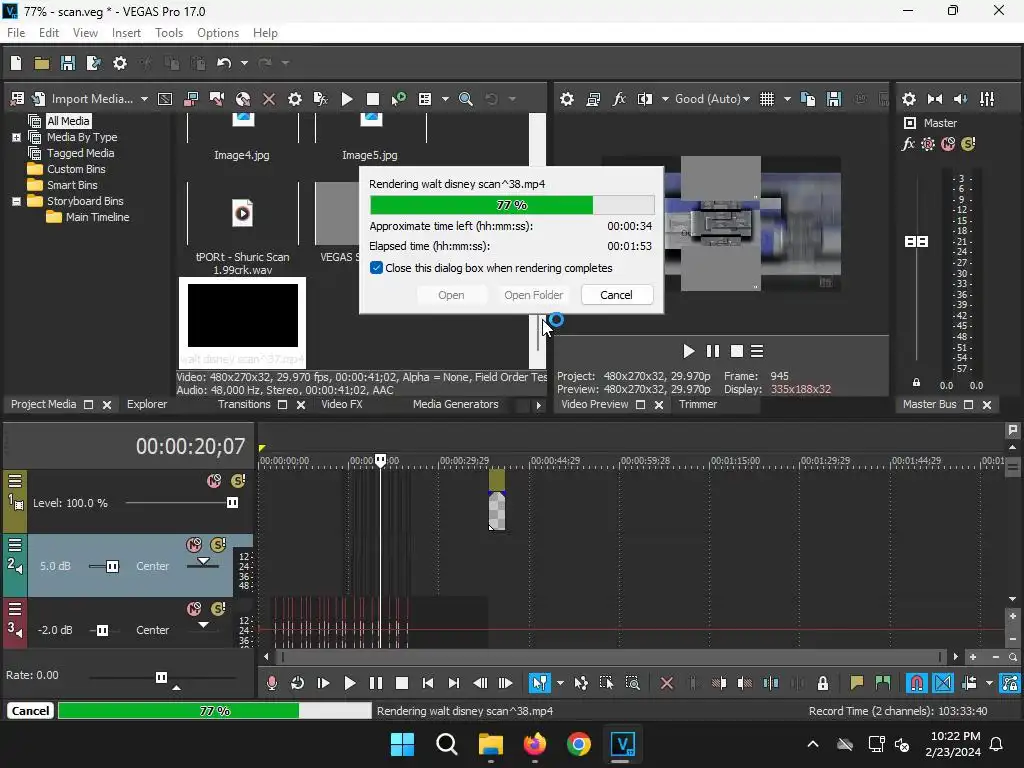This screenshot has width=1024, height=768.
Task: Open track 3 automation dropdown arrow
Action: (x=203, y=625)
